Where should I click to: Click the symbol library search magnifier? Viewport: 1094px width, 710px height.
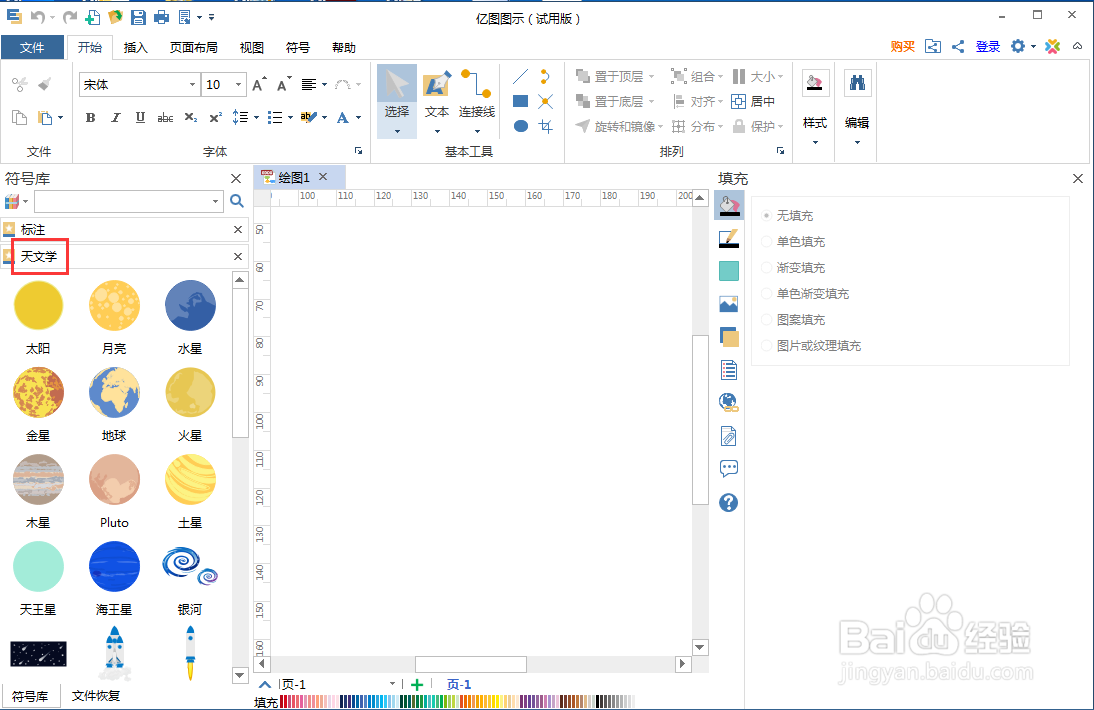point(237,202)
